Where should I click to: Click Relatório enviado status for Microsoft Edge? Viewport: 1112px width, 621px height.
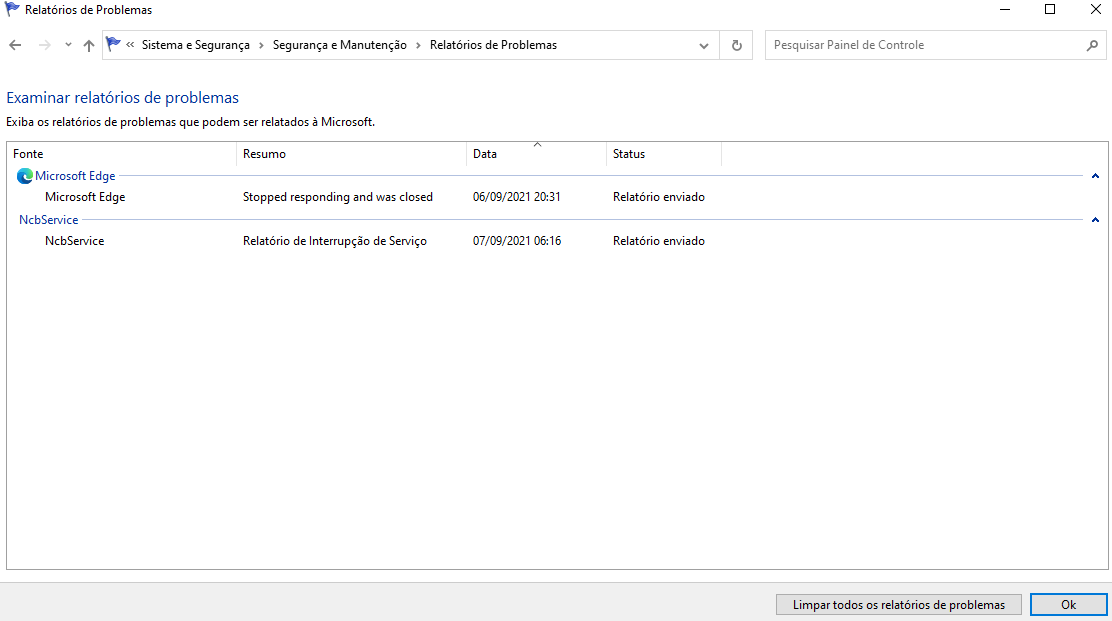click(659, 197)
